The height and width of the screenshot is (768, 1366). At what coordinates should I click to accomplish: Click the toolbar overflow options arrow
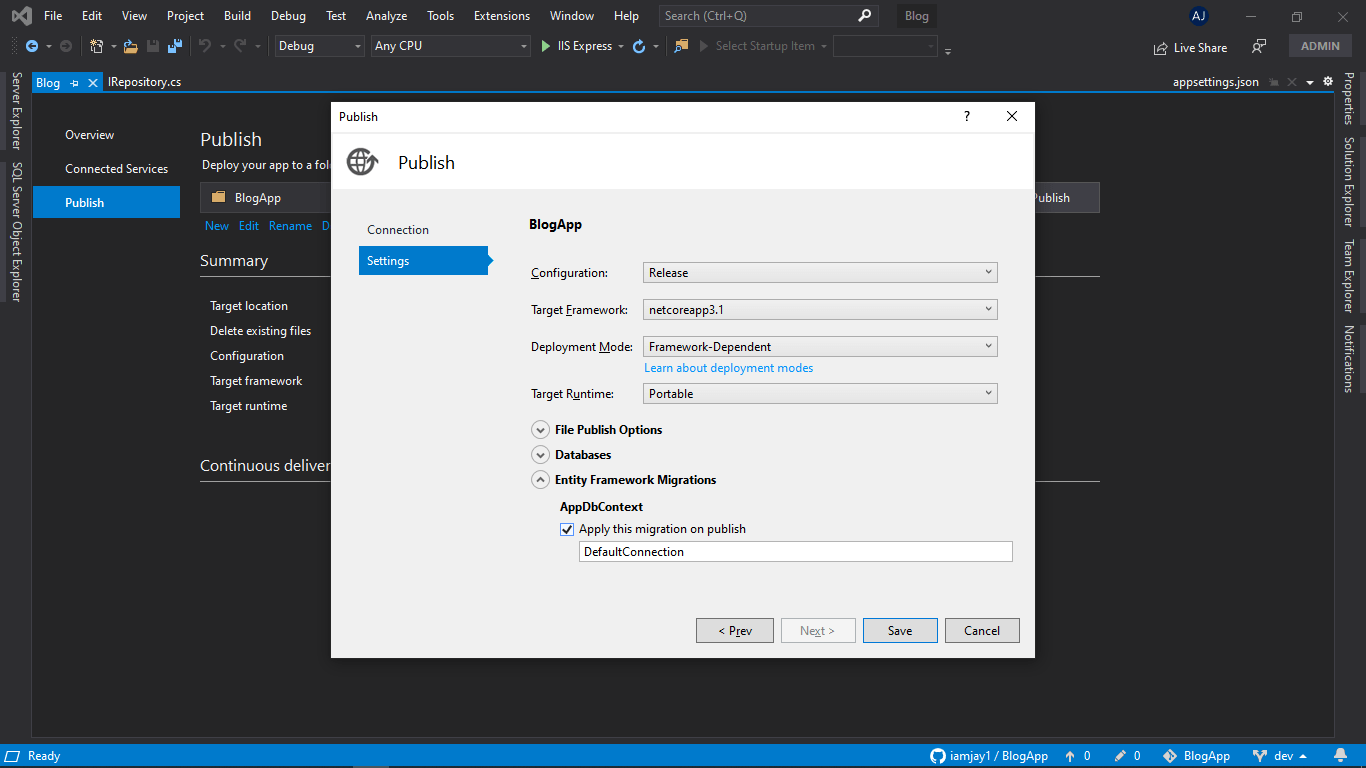tap(948, 51)
